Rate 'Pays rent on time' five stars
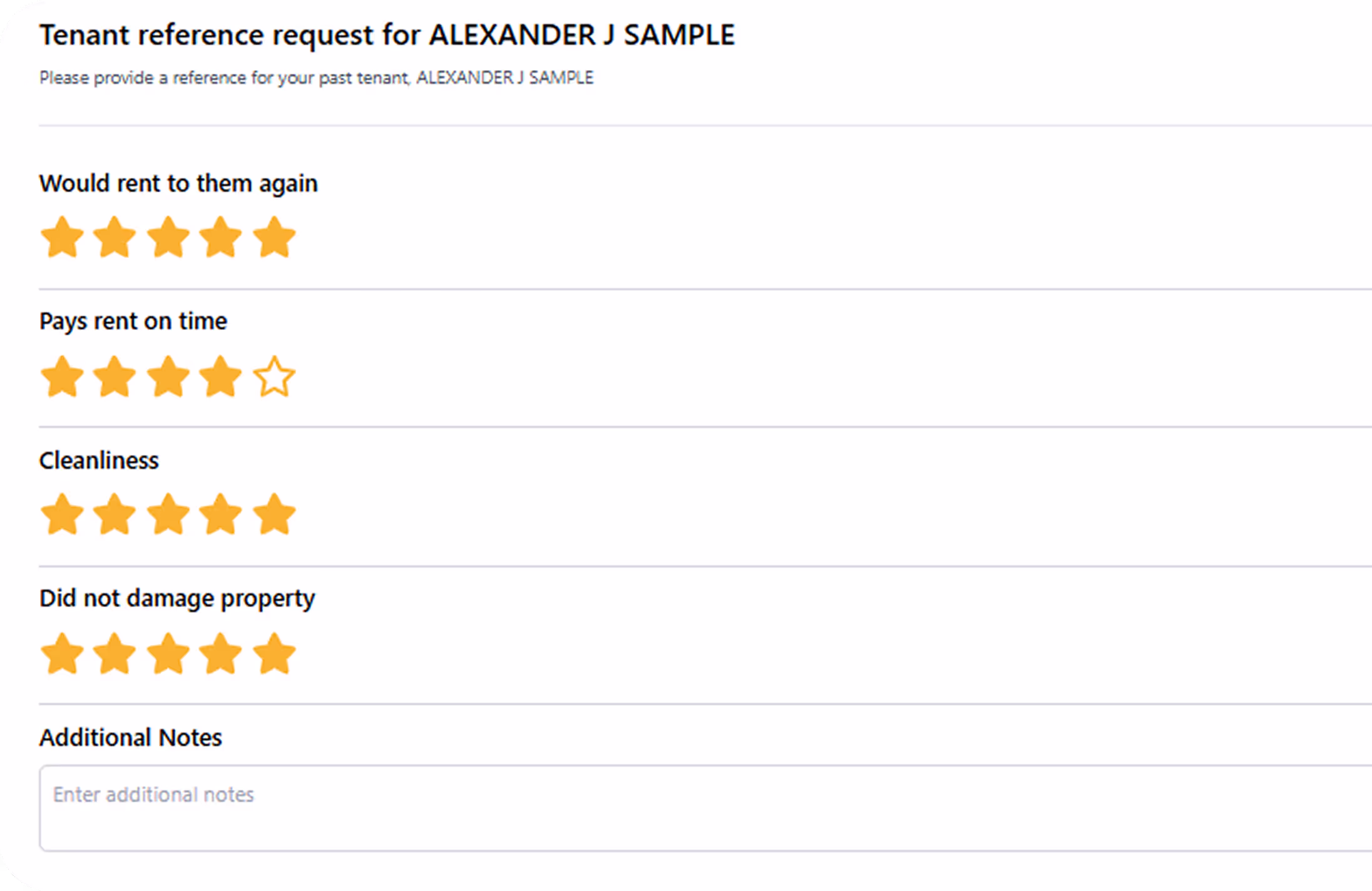The image size is (1372, 891). coord(274,377)
